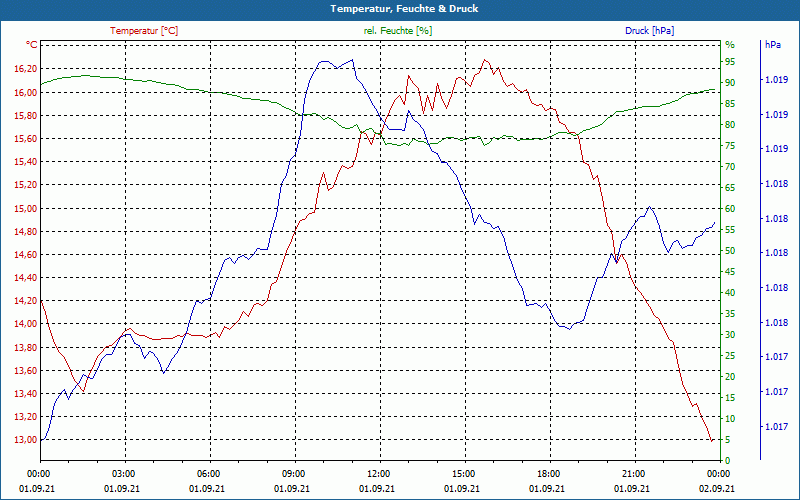Click the 70 humidity axis tick

pos(730,167)
